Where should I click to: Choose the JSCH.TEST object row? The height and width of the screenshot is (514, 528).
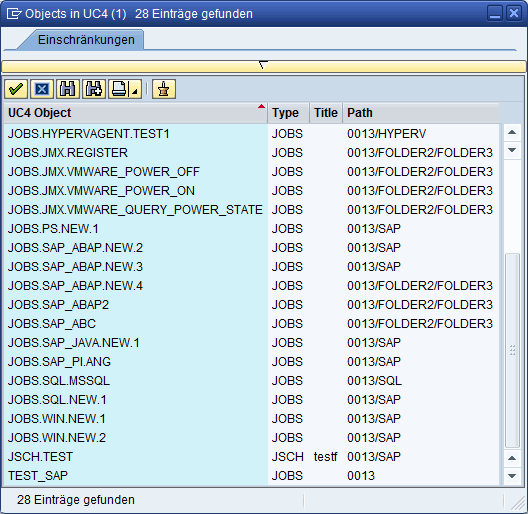pos(252,457)
